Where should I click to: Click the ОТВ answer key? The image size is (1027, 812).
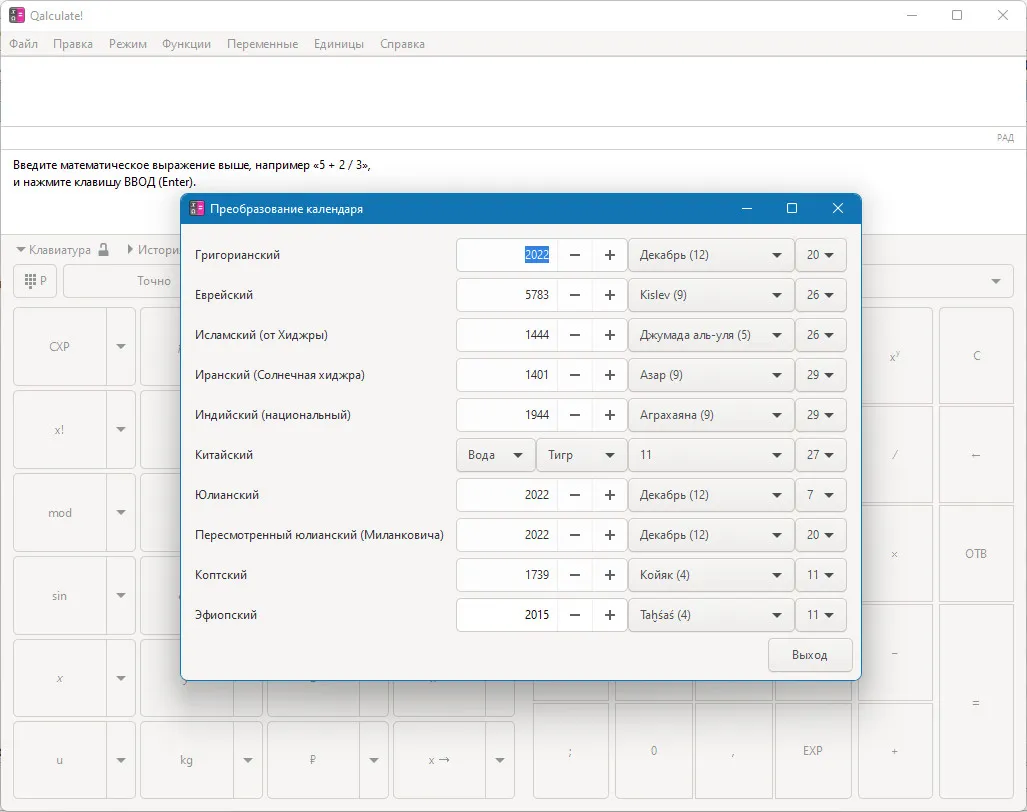coord(976,553)
